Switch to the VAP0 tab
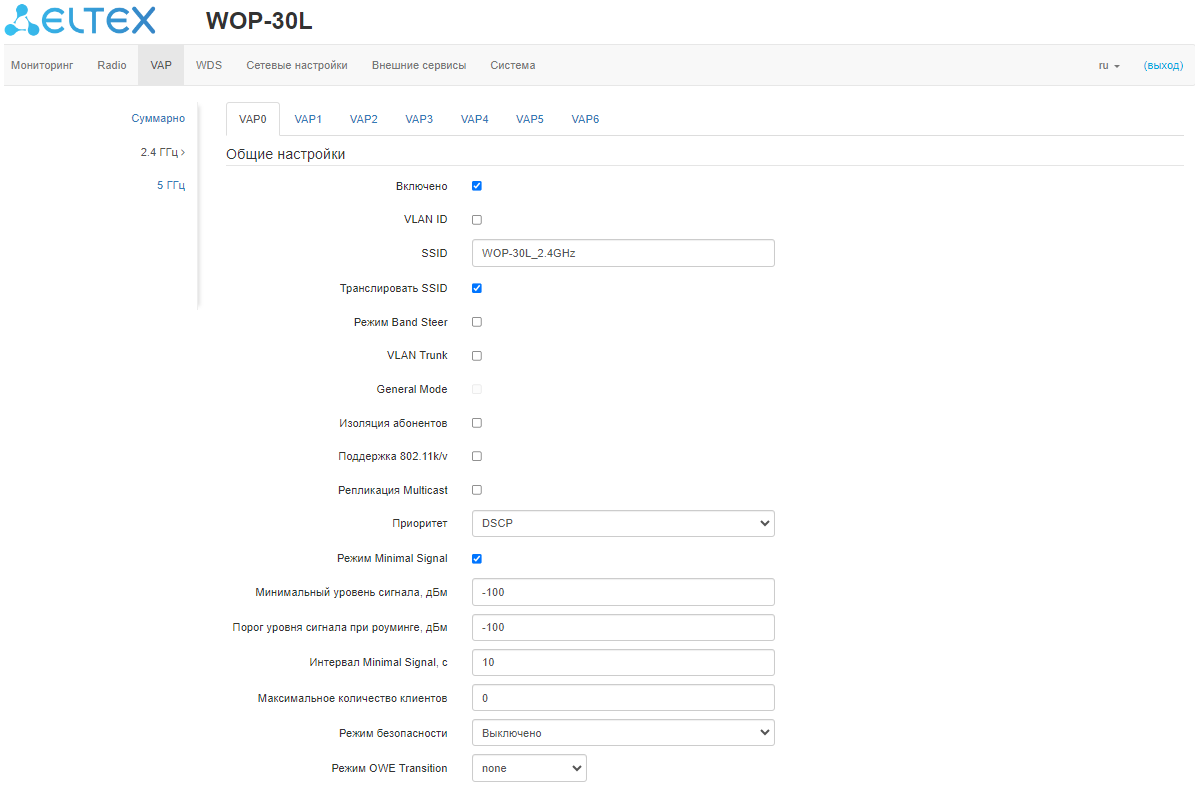The height and width of the screenshot is (792, 1195). point(253,119)
